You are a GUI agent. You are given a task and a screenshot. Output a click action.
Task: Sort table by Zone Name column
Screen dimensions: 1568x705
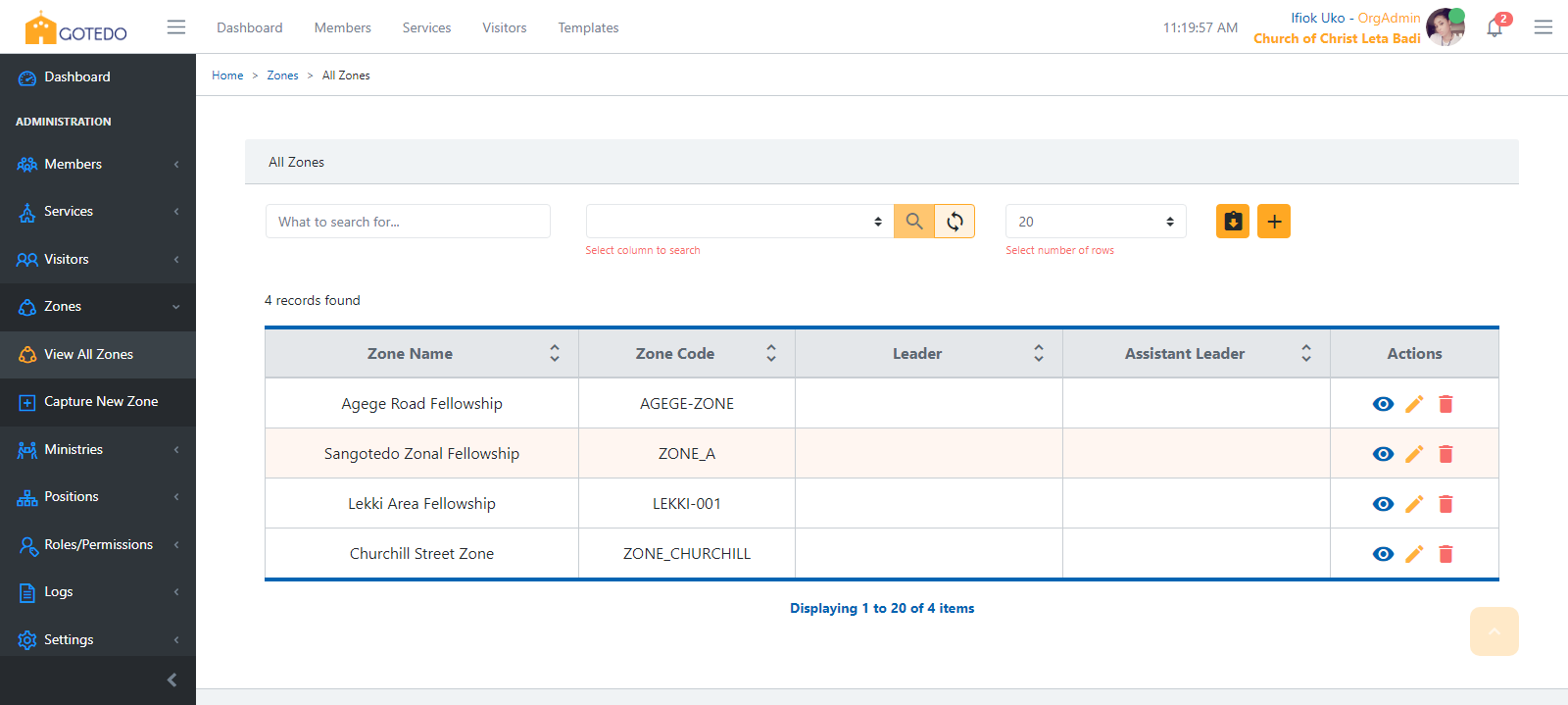tap(555, 353)
